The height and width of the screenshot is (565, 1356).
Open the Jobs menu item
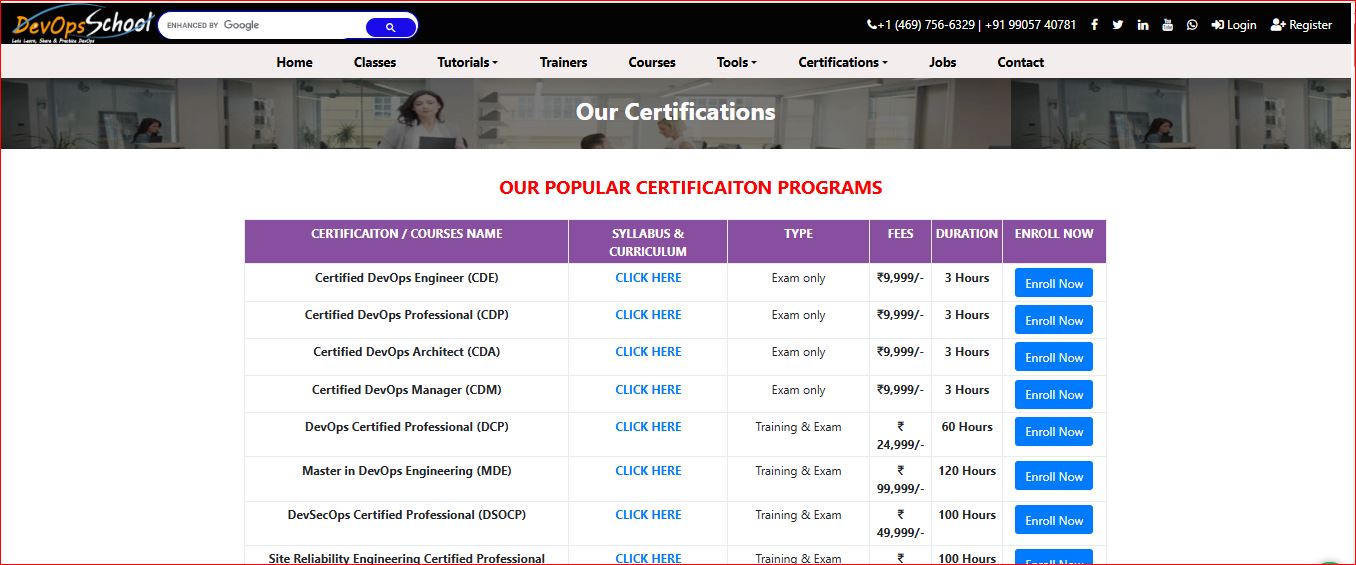click(x=942, y=62)
